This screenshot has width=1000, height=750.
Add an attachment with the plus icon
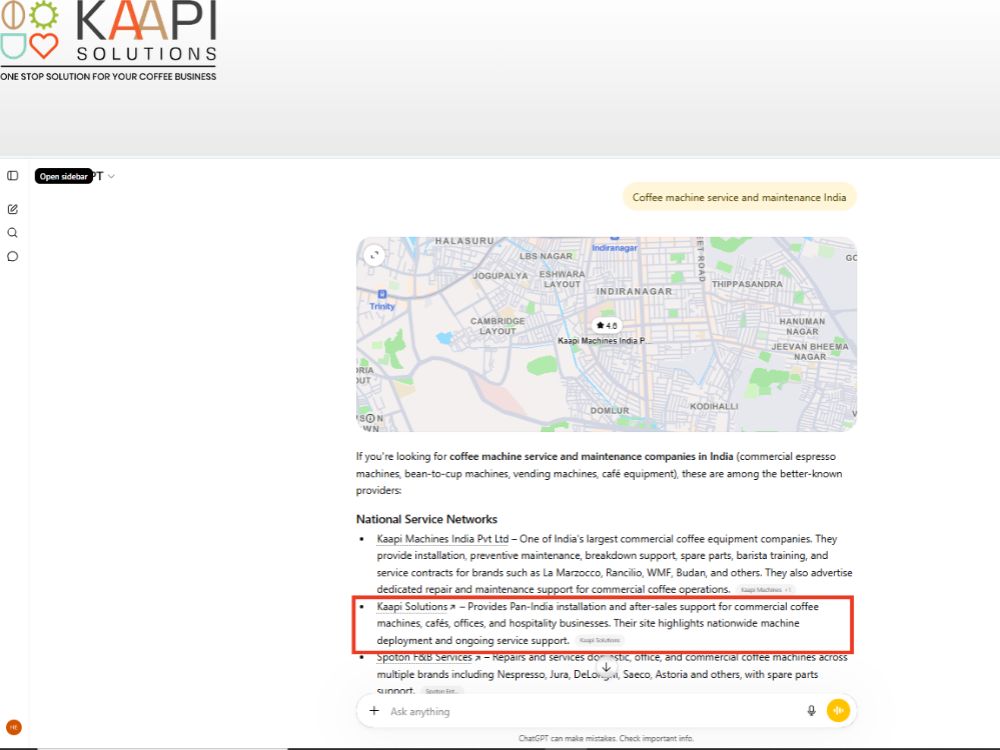point(374,710)
